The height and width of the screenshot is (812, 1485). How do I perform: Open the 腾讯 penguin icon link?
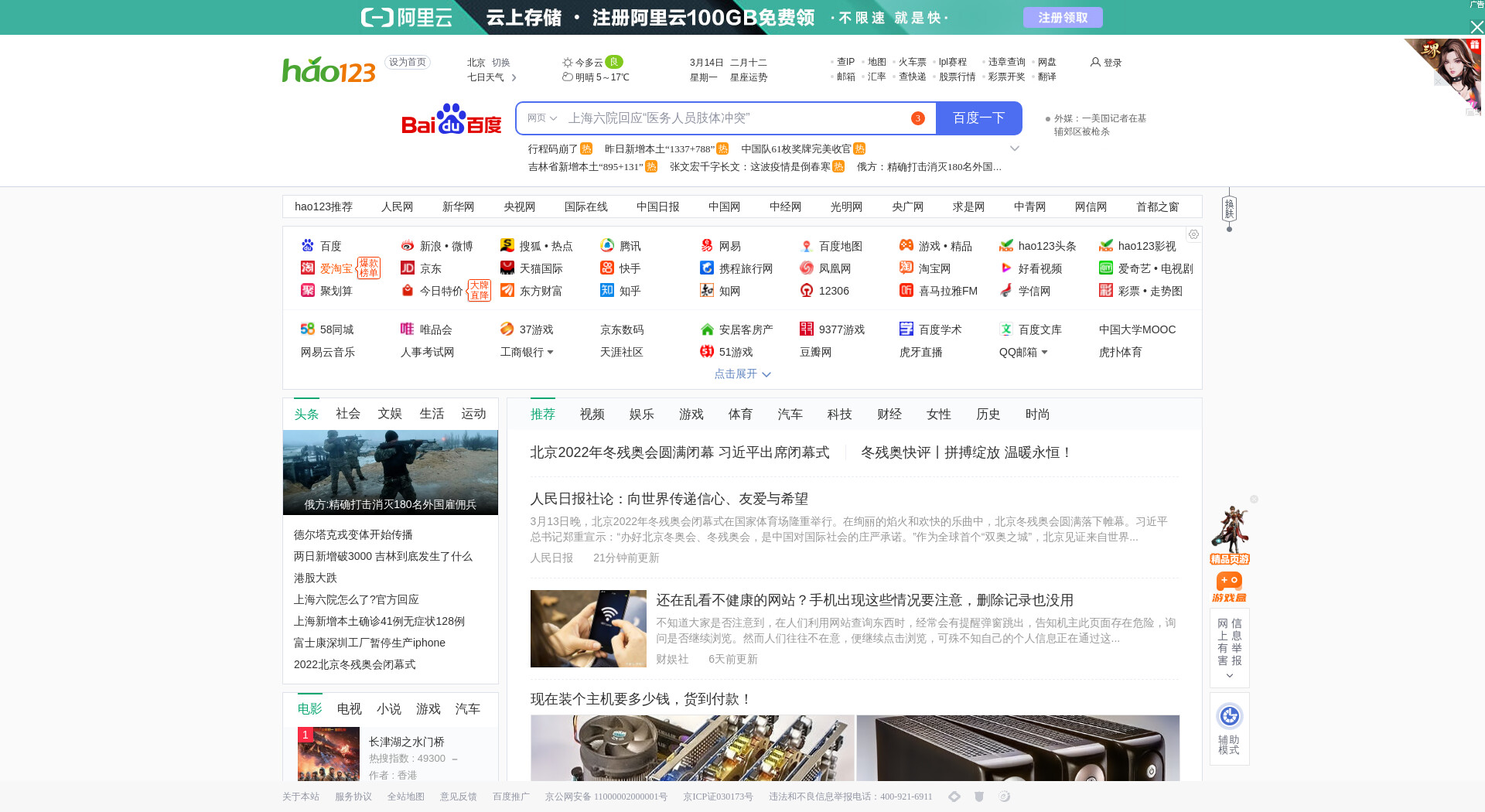tap(607, 246)
